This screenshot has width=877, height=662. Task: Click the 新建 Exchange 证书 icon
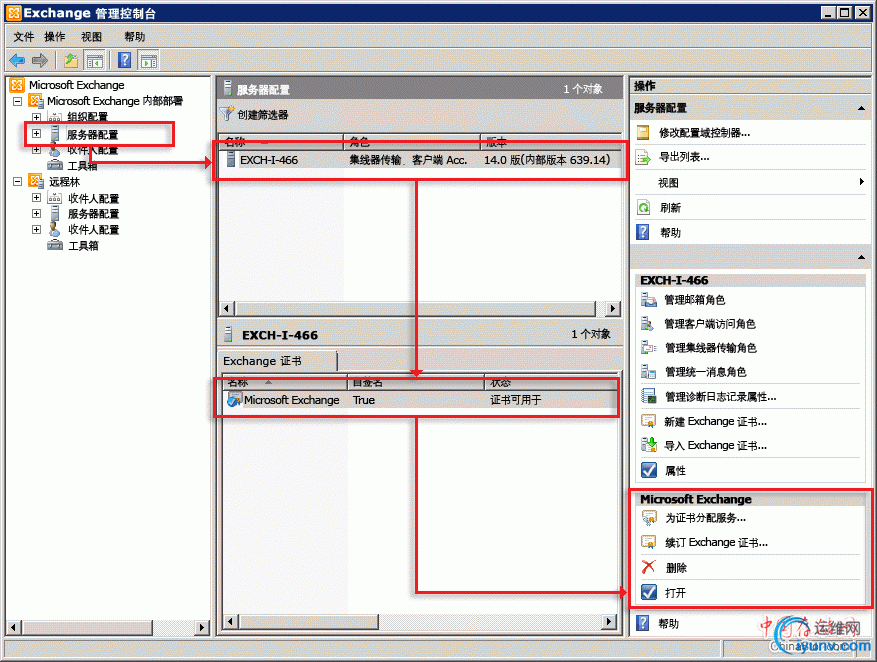(649, 421)
